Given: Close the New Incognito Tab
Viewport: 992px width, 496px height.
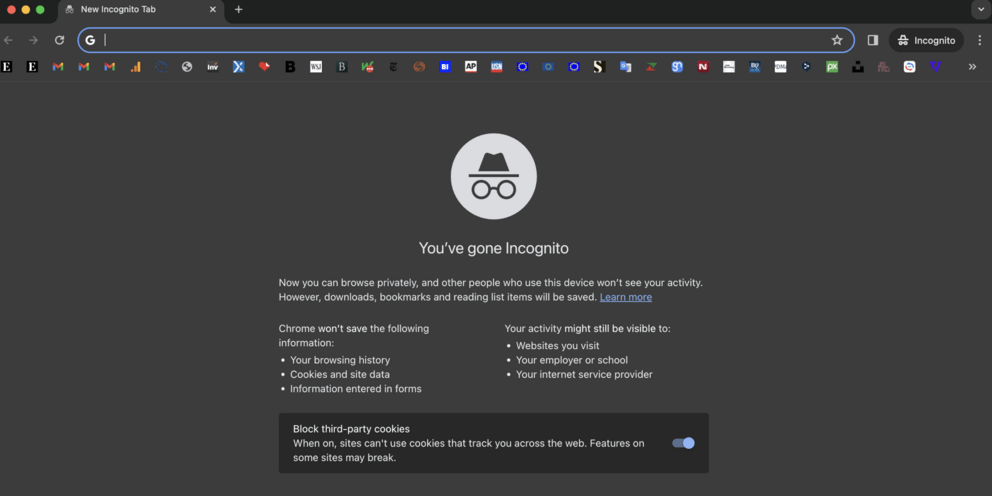Looking at the screenshot, I should pyautogui.click(x=213, y=9).
